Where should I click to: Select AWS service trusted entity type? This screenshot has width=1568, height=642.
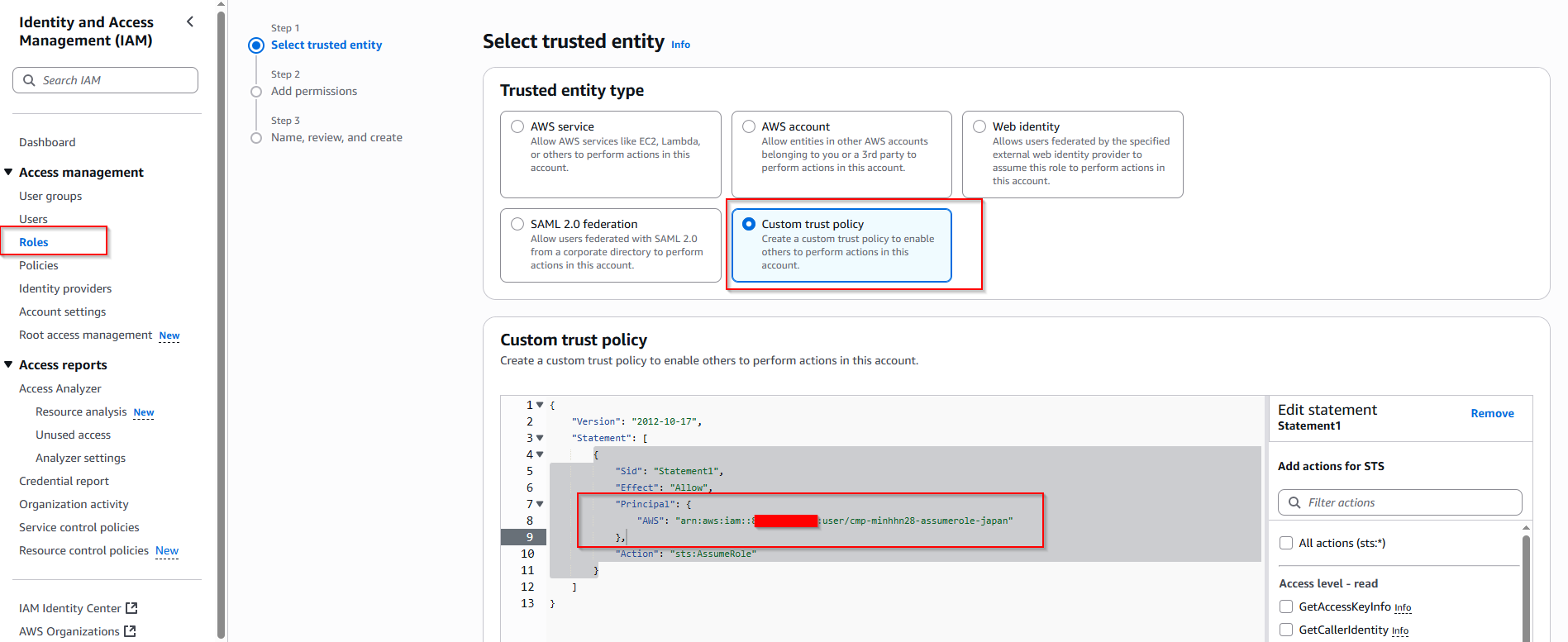[517, 126]
